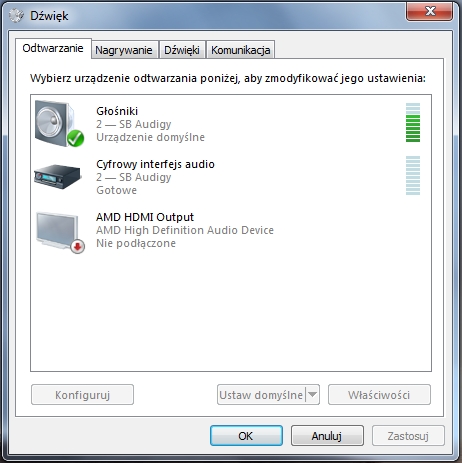Confirm with the OK button
Viewport: 462px width, 463px height.
[x=246, y=436]
